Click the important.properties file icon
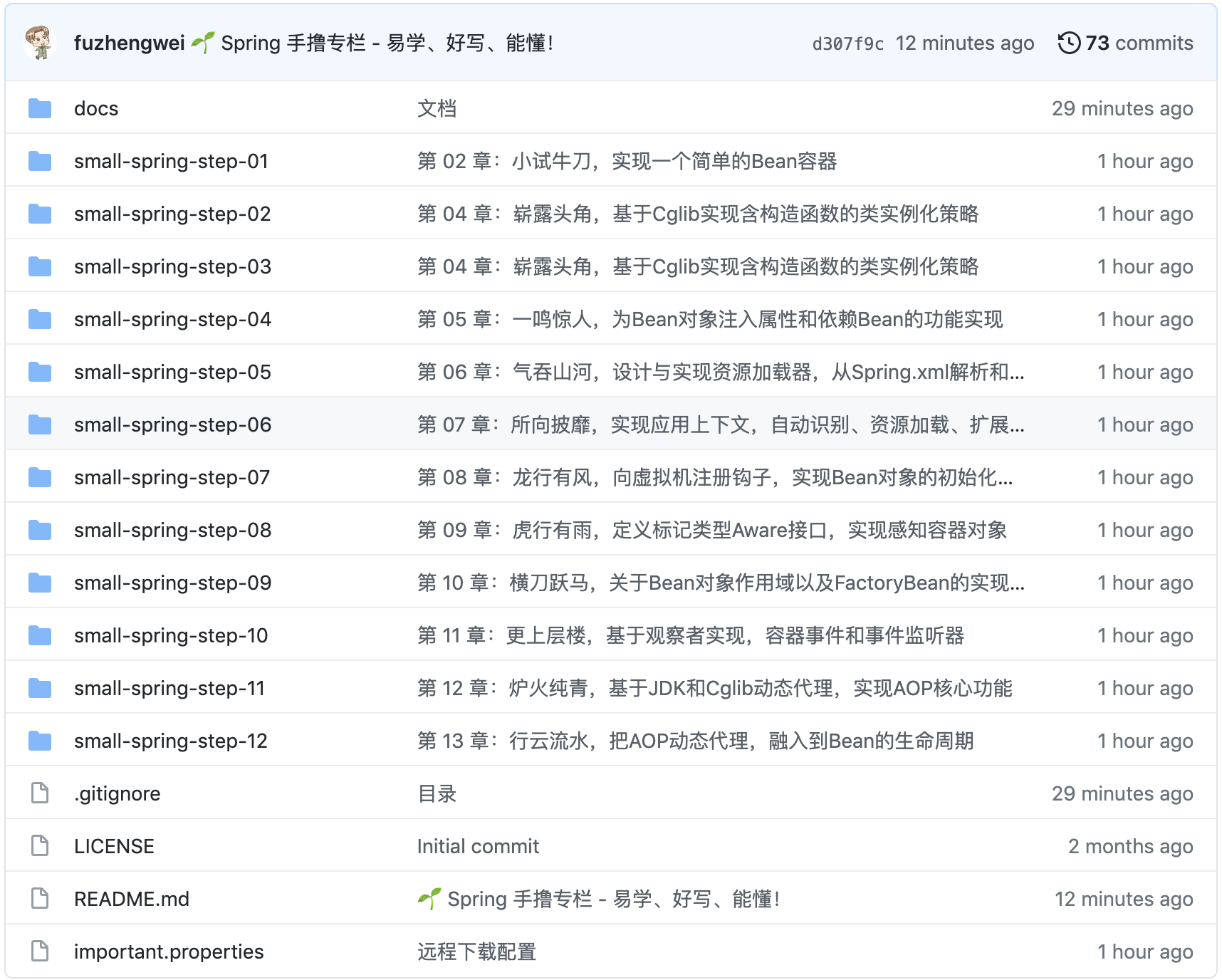 point(40,951)
